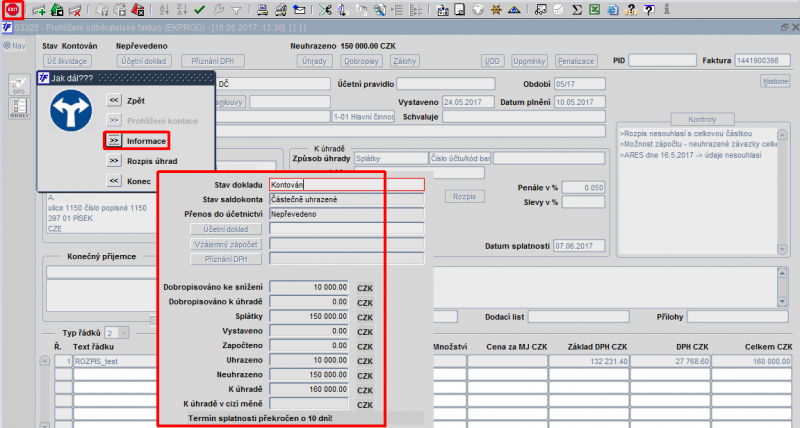
Task: Select Rozpis úhrad in the Jak dál dialog
Action: tap(114, 161)
